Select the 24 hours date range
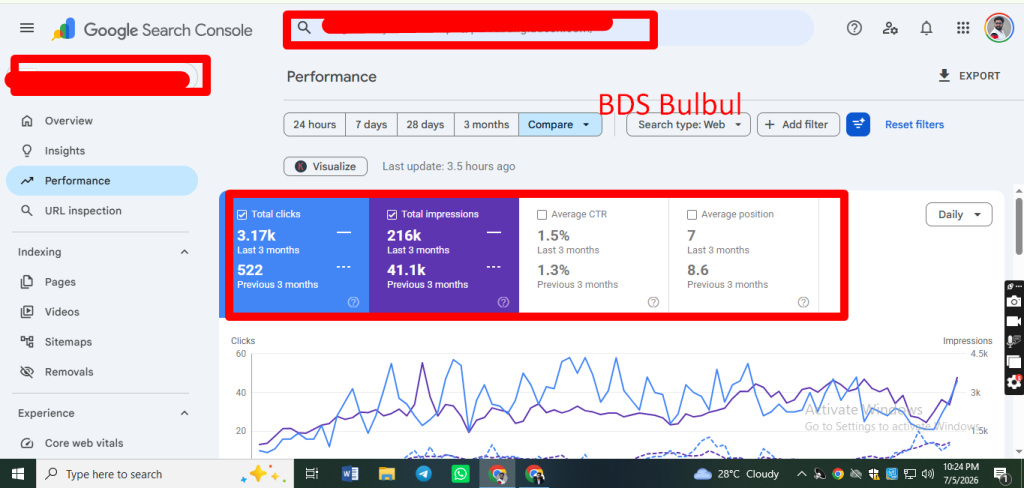This screenshot has height=488, width=1024. 314,124
